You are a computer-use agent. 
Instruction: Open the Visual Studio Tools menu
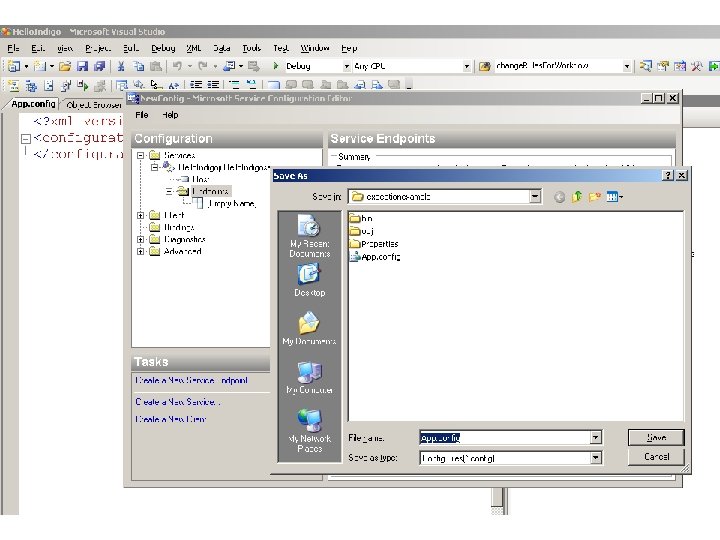tap(252, 48)
